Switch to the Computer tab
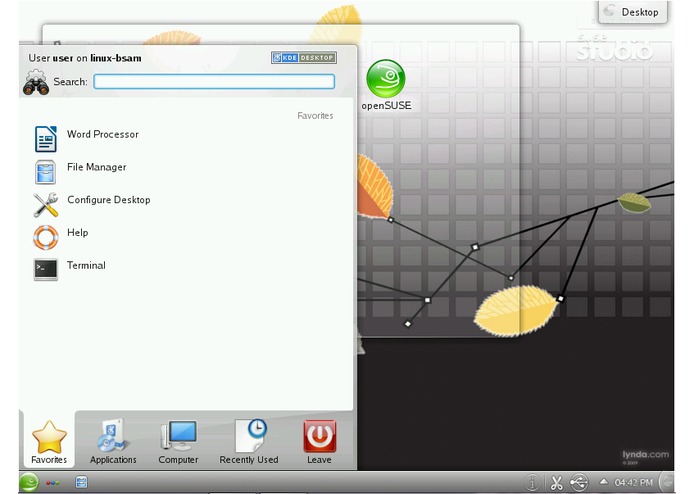The height and width of the screenshot is (494, 695). click(178, 442)
